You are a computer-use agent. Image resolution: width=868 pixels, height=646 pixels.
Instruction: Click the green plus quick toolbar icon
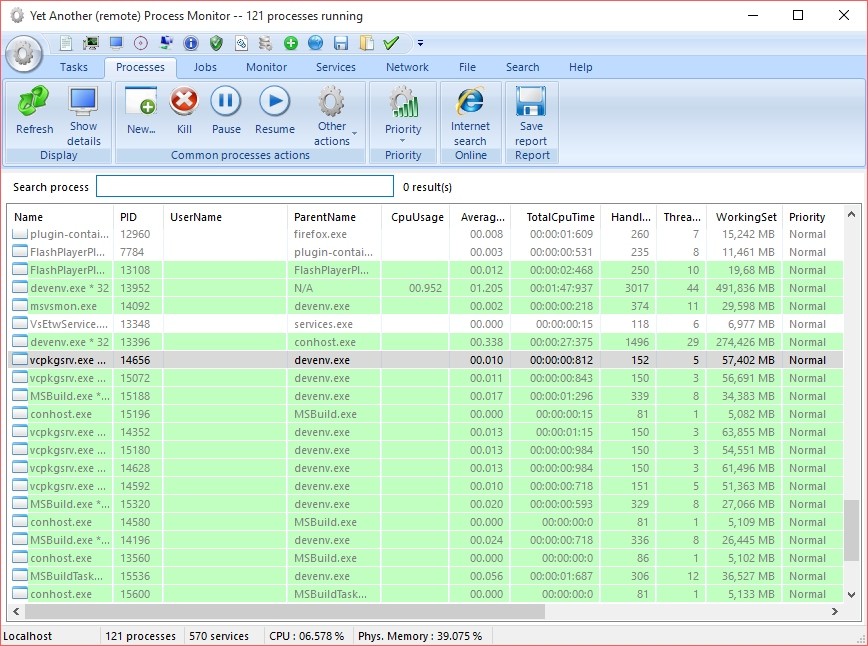(291, 43)
